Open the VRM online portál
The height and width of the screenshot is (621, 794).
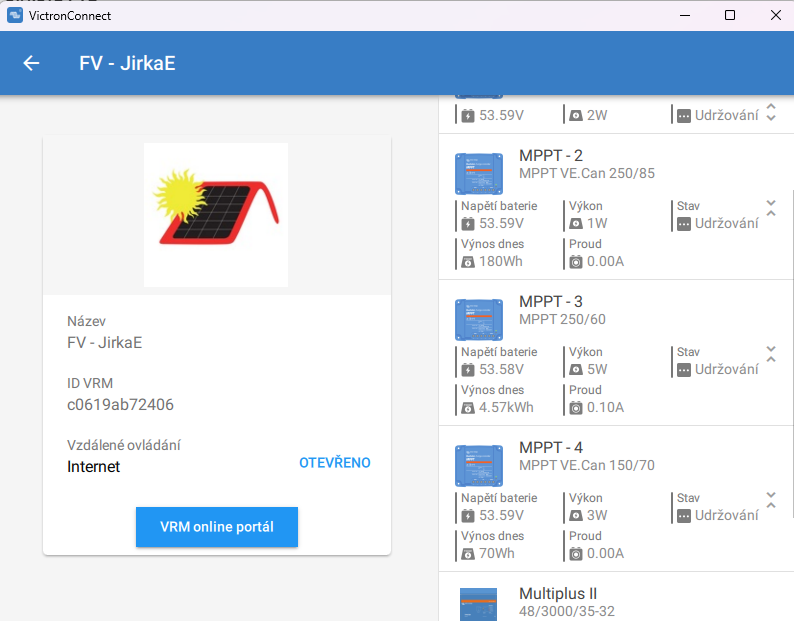(217, 527)
